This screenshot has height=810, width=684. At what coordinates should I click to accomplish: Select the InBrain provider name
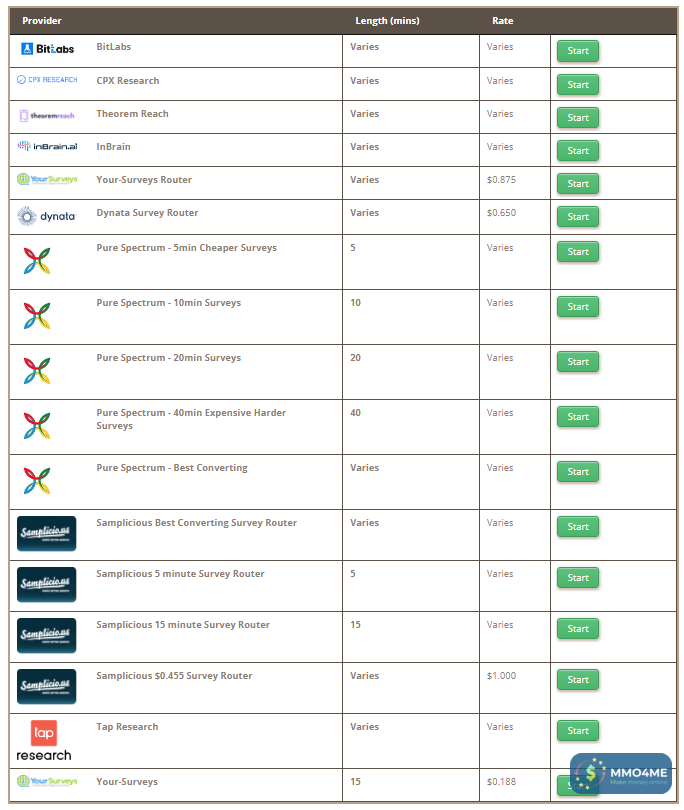pos(113,147)
